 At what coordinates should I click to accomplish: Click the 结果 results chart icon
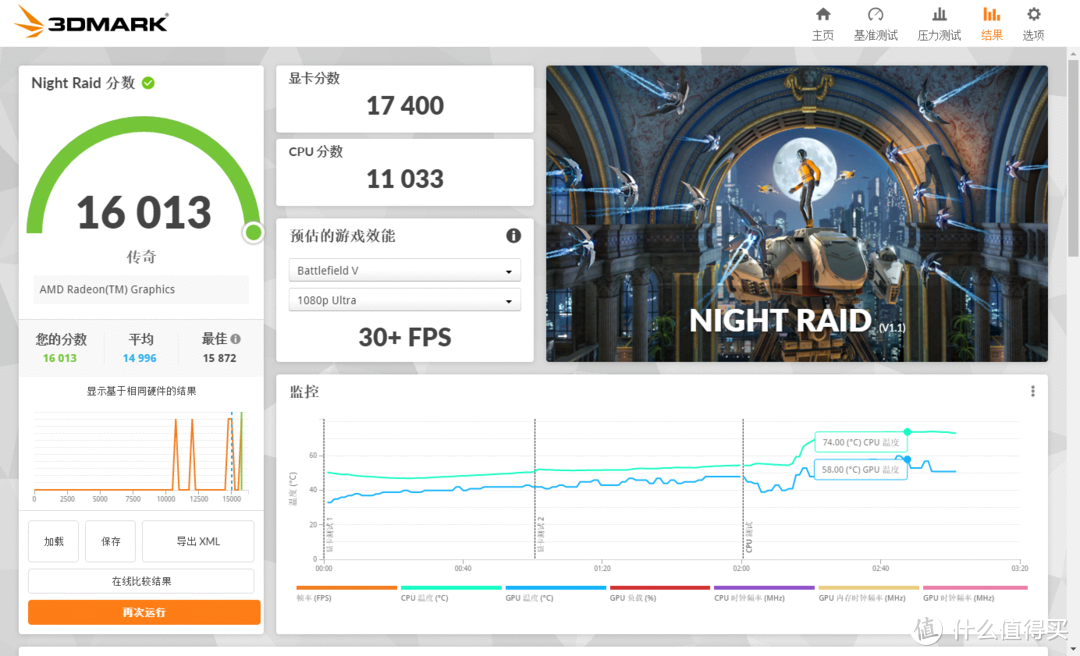tap(991, 15)
